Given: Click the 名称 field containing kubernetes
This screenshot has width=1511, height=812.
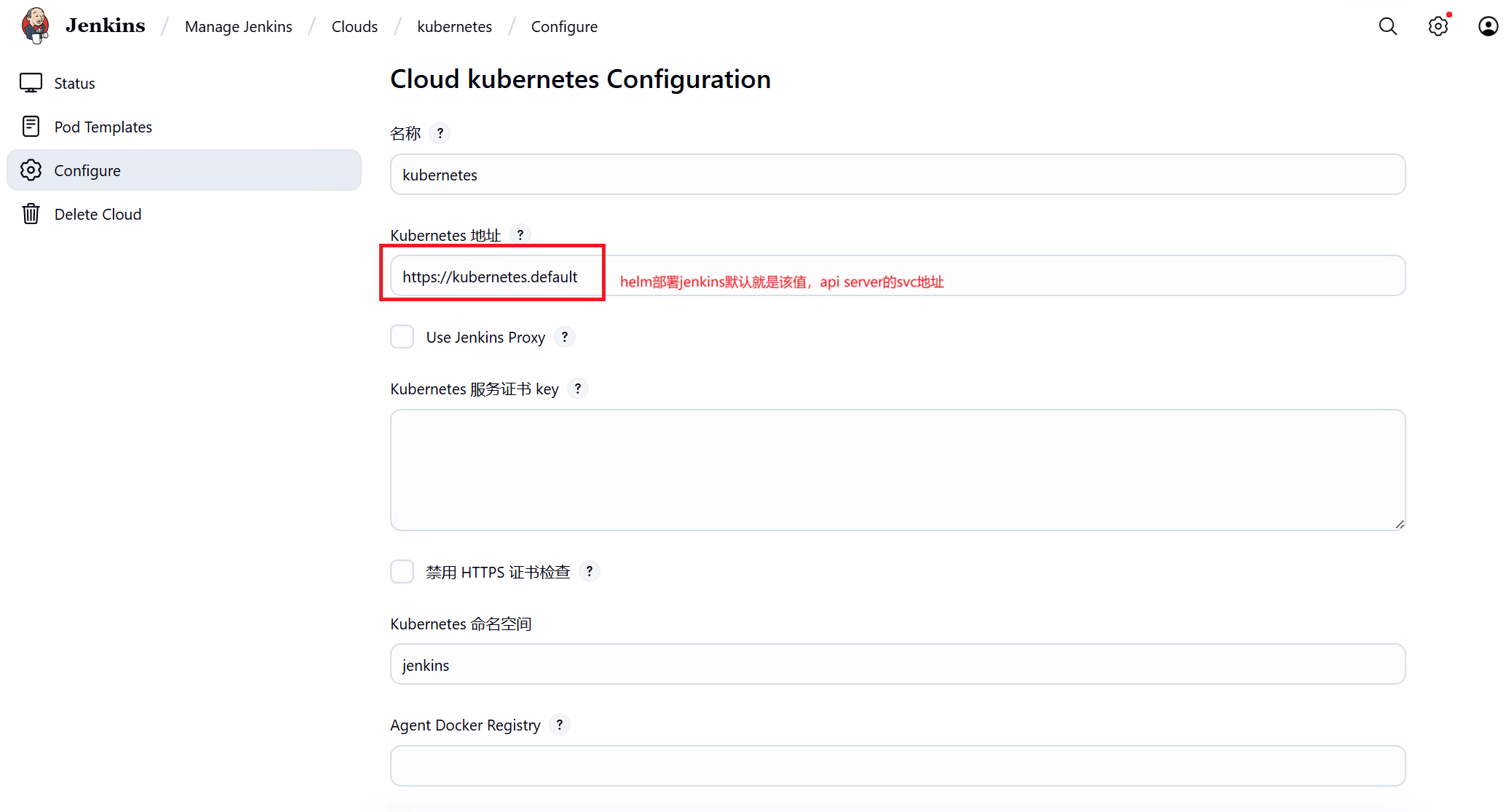Looking at the screenshot, I should (897, 175).
